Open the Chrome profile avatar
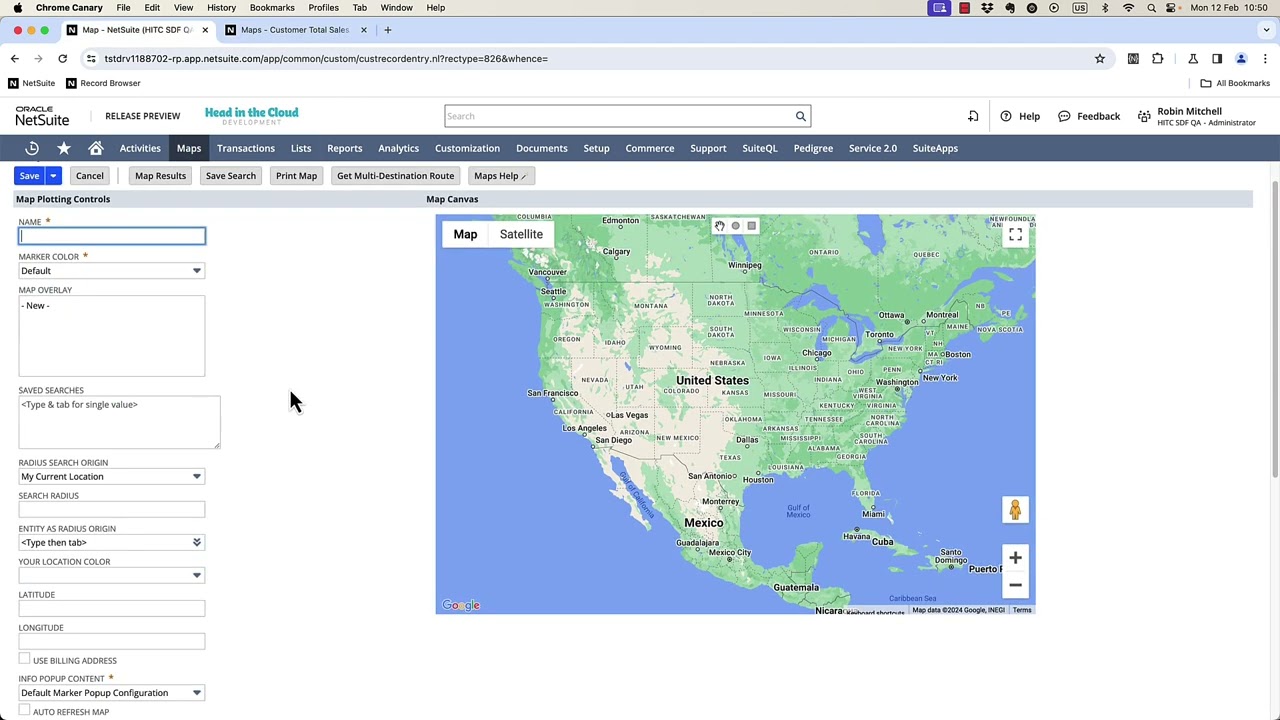1280x720 pixels. pyautogui.click(x=1241, y=59)
